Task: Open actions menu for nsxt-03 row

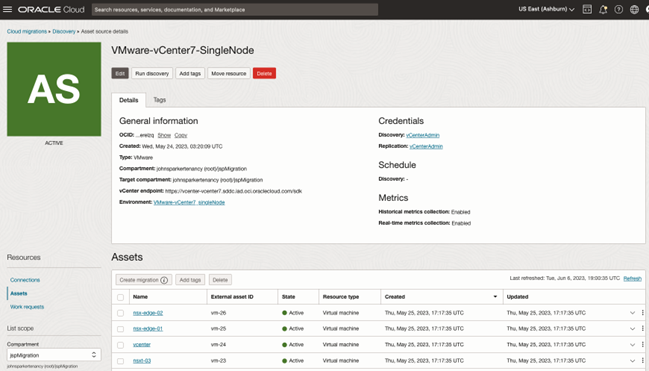Action: [642, 361]
